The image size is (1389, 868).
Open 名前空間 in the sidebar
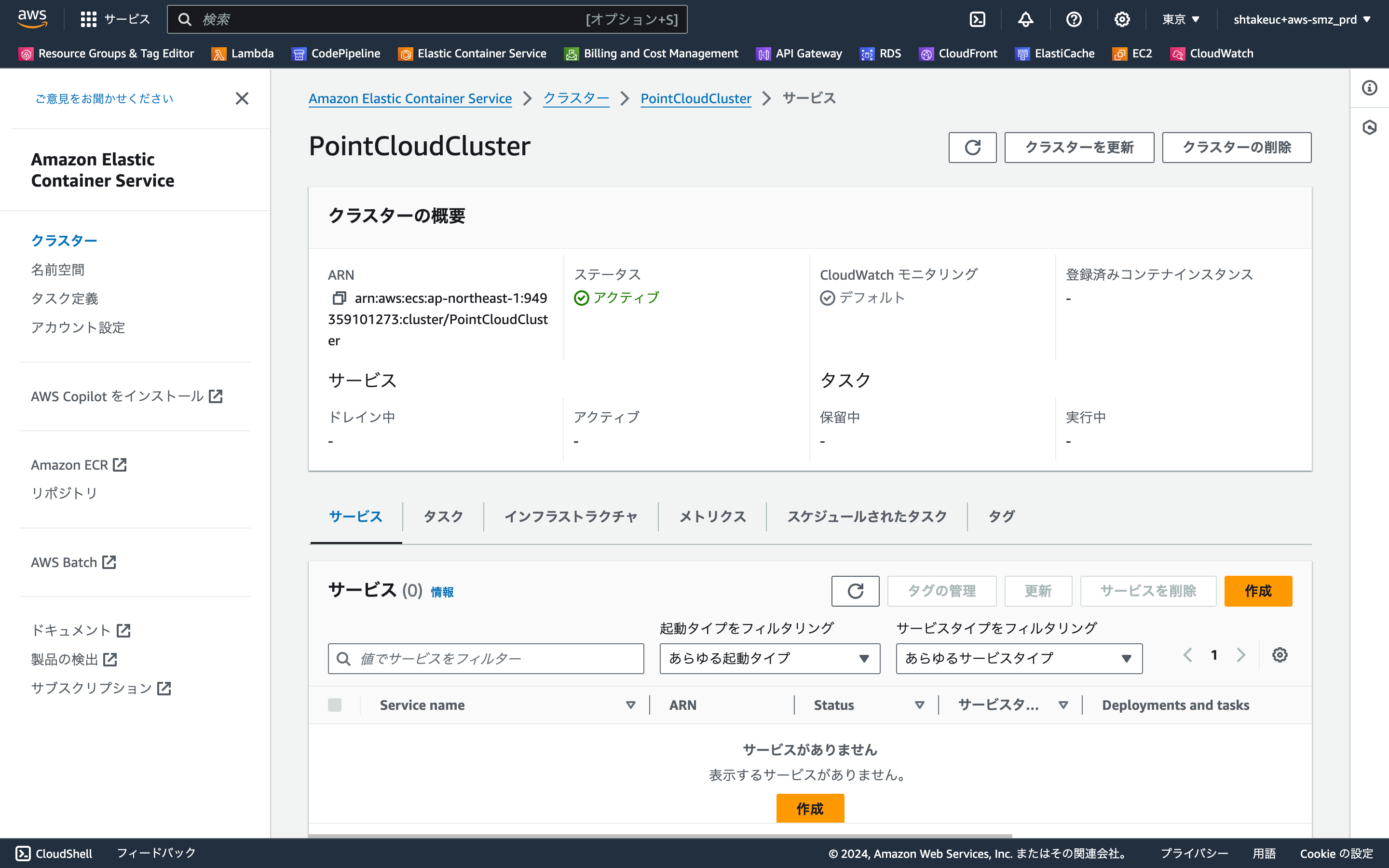[x=57, y=270]
